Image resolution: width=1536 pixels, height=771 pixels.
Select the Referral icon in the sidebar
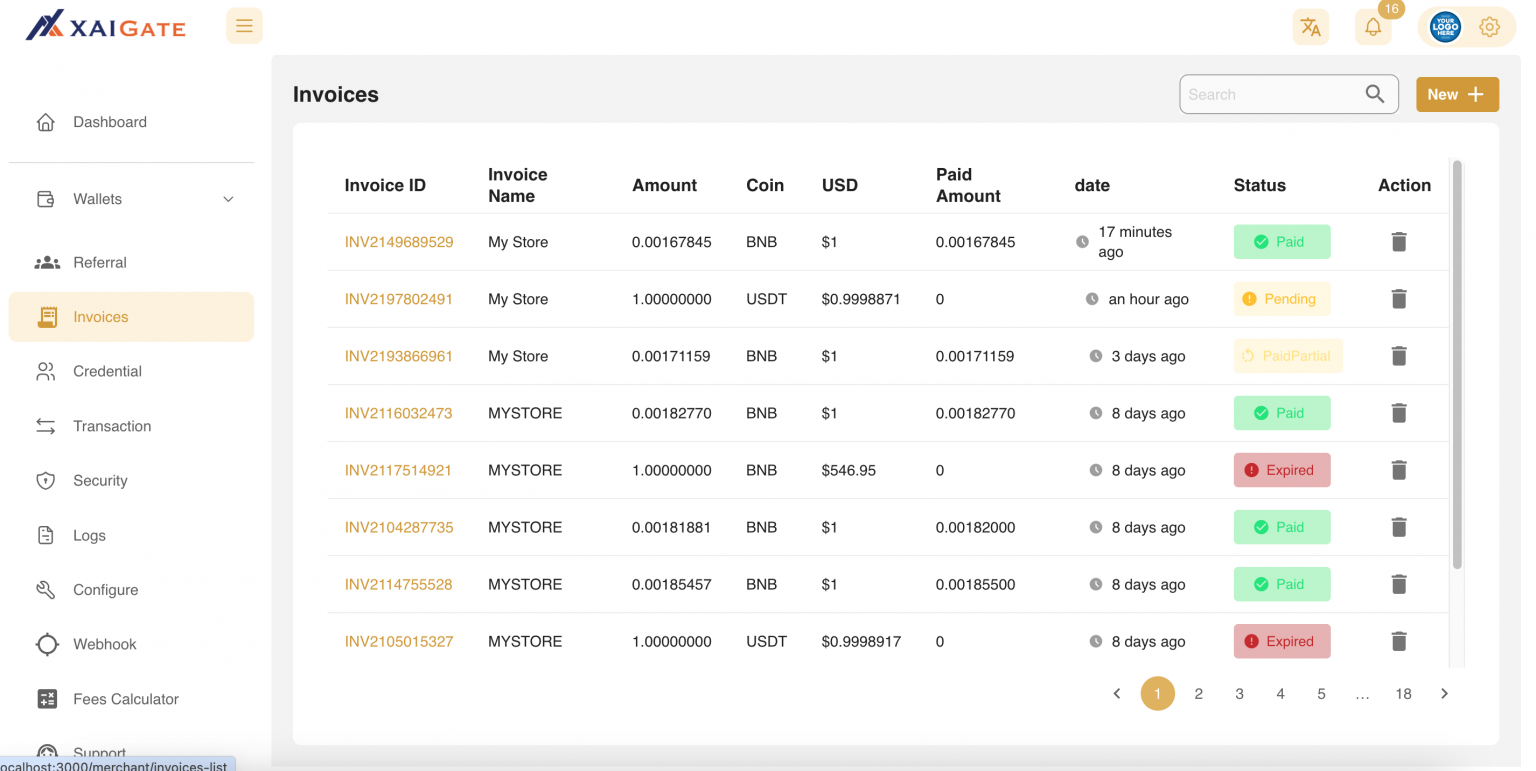(x=45, y=262)
